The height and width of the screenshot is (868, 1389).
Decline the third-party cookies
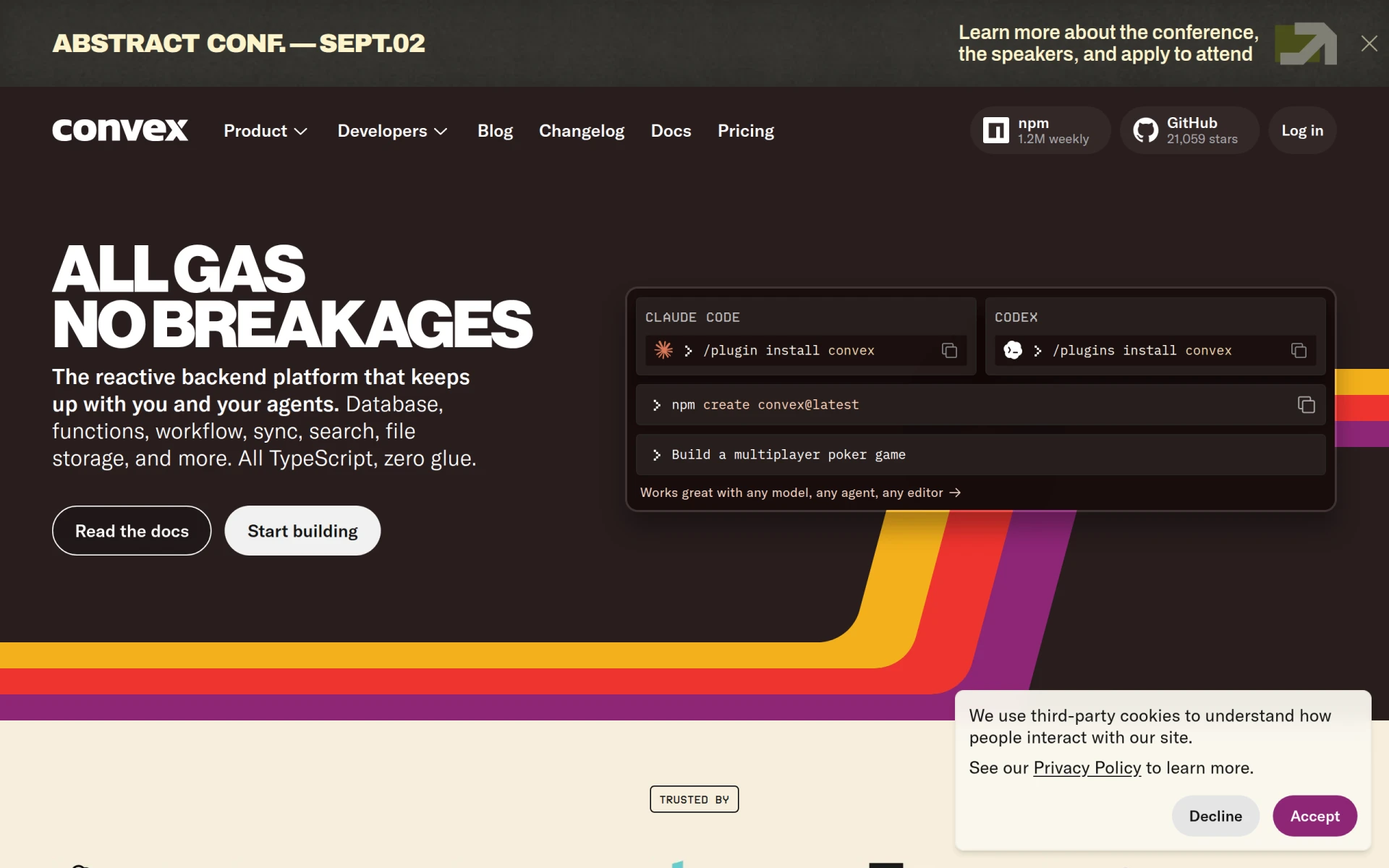point(1215,816)
